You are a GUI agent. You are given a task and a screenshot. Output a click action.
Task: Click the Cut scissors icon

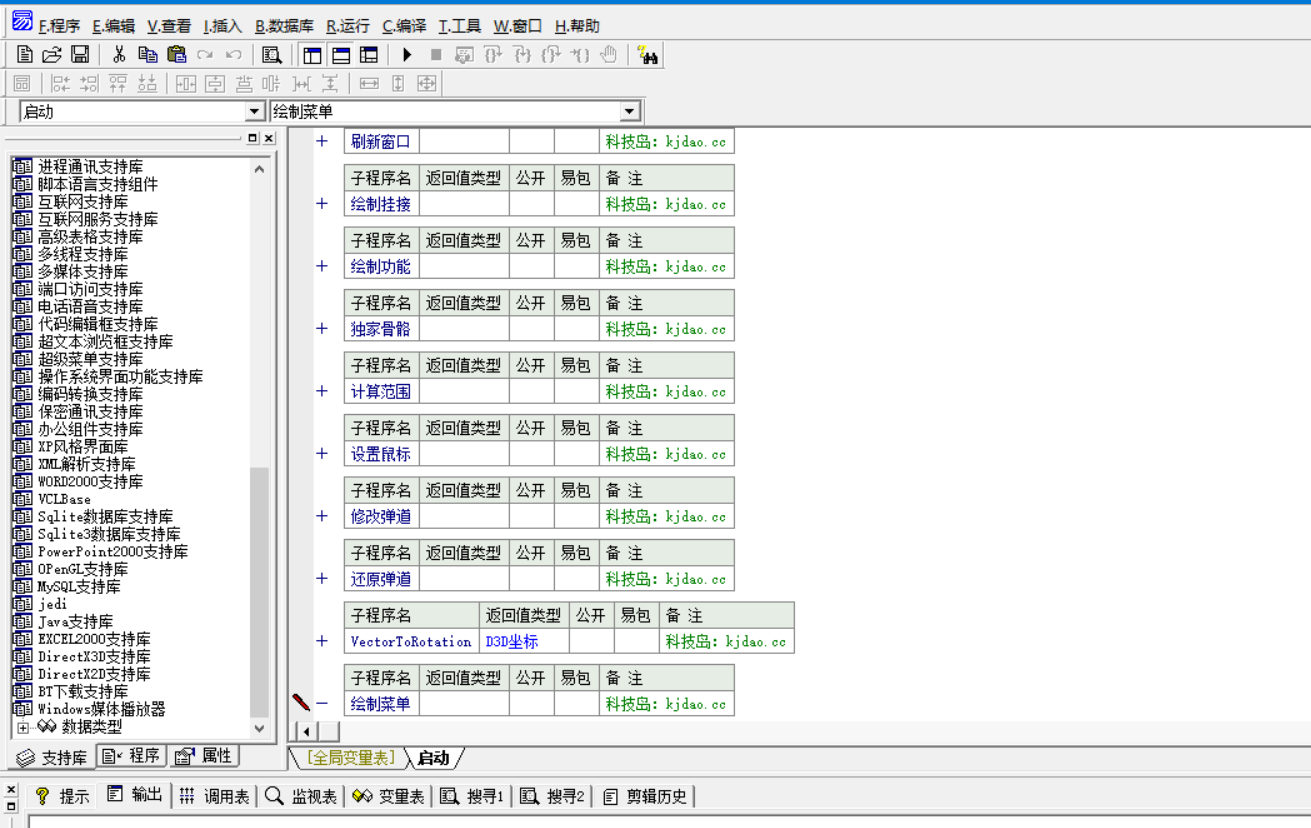[x=119, y=55]
